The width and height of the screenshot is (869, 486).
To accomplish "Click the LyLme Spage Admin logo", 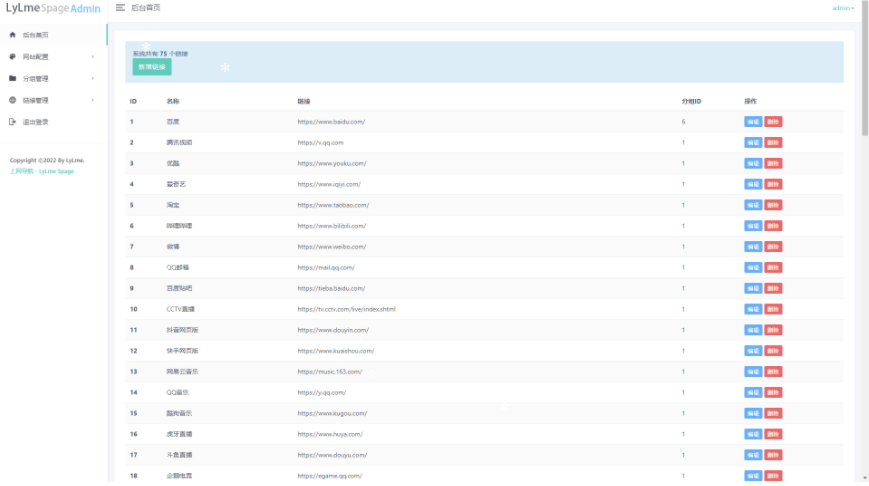I will [53, 8].
